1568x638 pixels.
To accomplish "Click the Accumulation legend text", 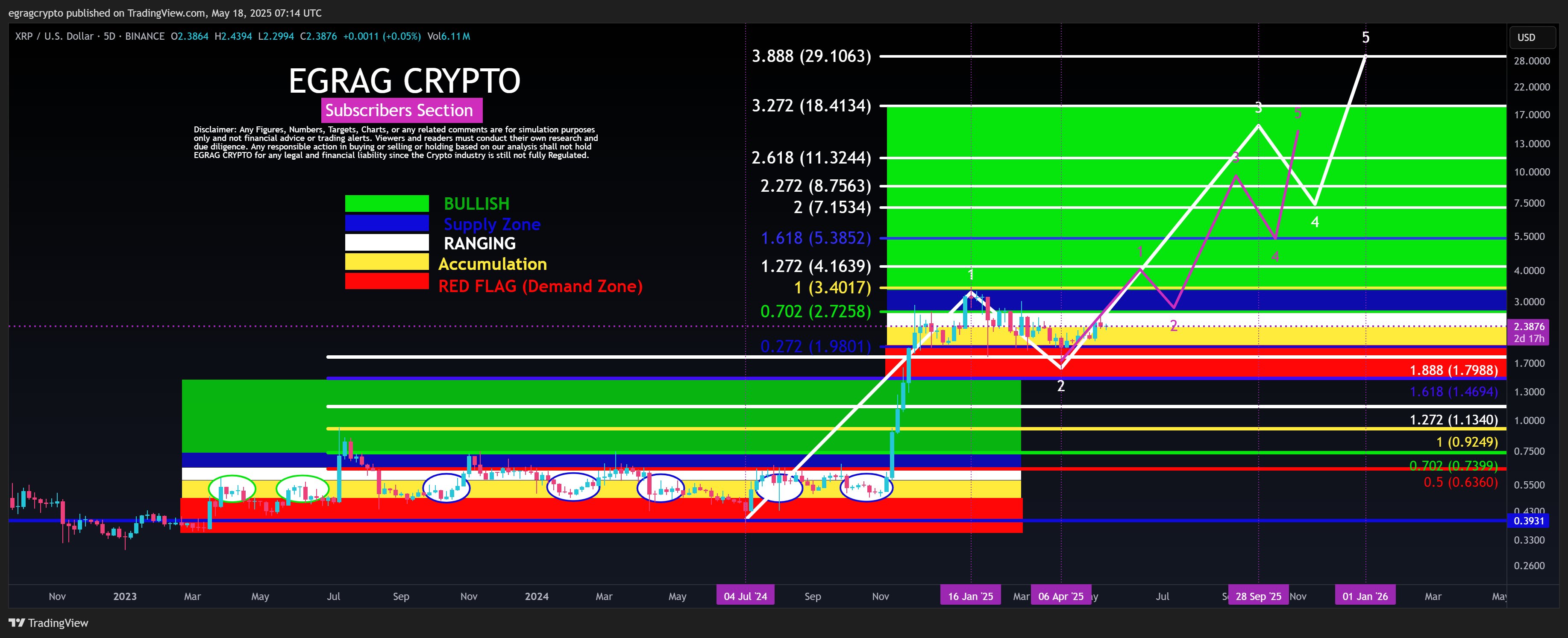I will coord(493,264).
